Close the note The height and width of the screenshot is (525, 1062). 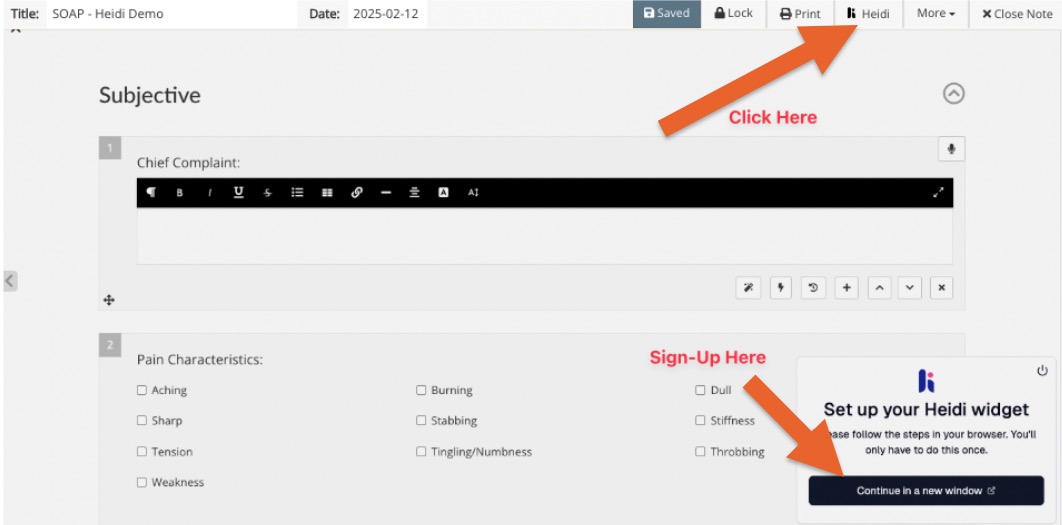pos(1017,14)
